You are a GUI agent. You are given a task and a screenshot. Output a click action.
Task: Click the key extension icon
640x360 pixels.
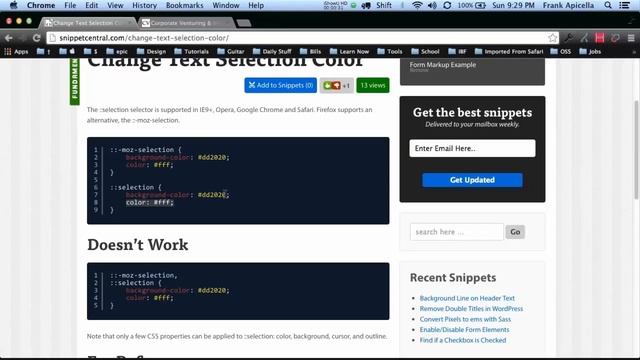click(568, 38)
